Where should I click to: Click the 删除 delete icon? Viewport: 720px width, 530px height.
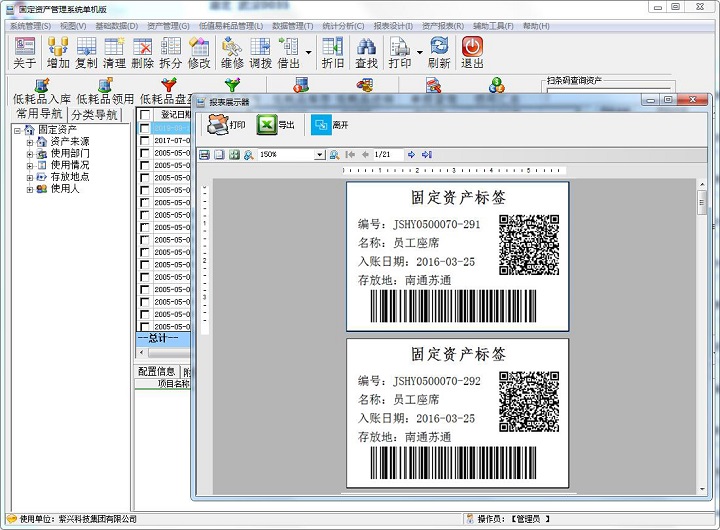coord(142,53)
